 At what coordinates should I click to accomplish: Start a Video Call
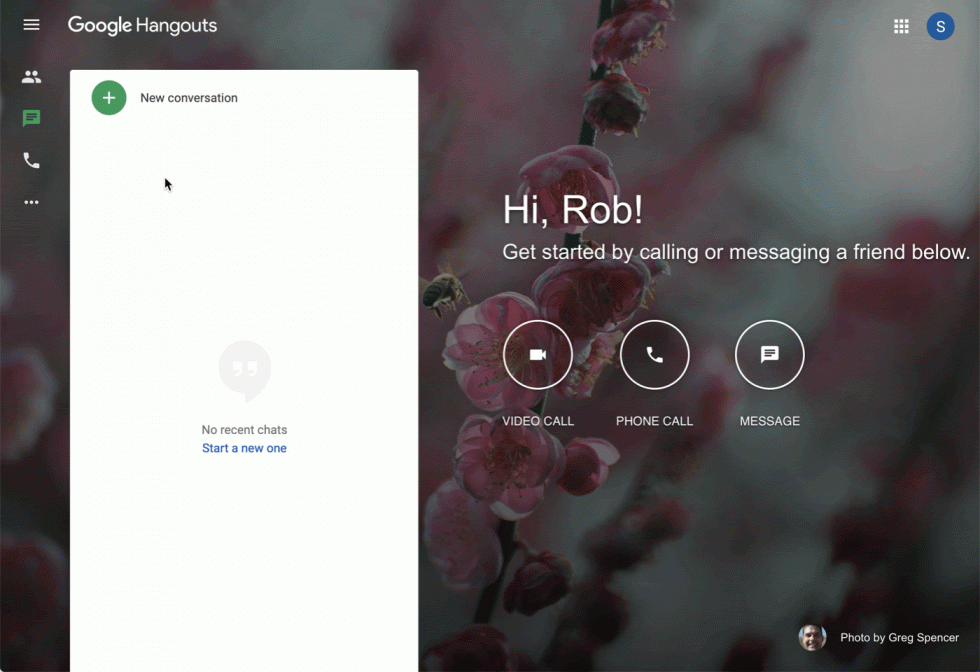537,354
